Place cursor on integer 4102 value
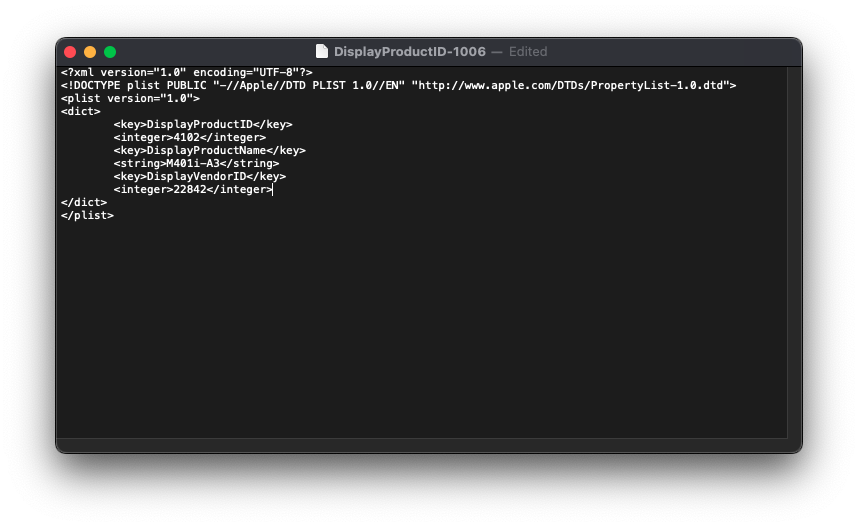 coord(189,137)
